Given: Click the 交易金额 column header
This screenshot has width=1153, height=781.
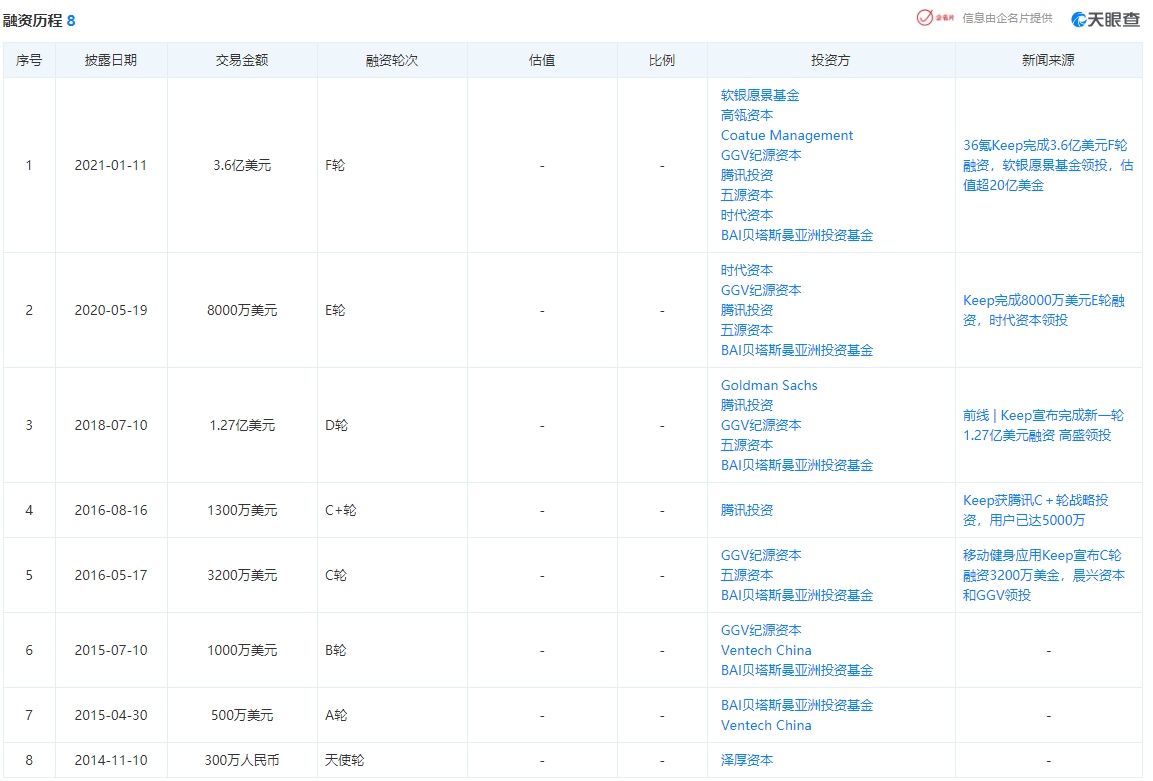Looking at the screenshot, I should point(242,60).
